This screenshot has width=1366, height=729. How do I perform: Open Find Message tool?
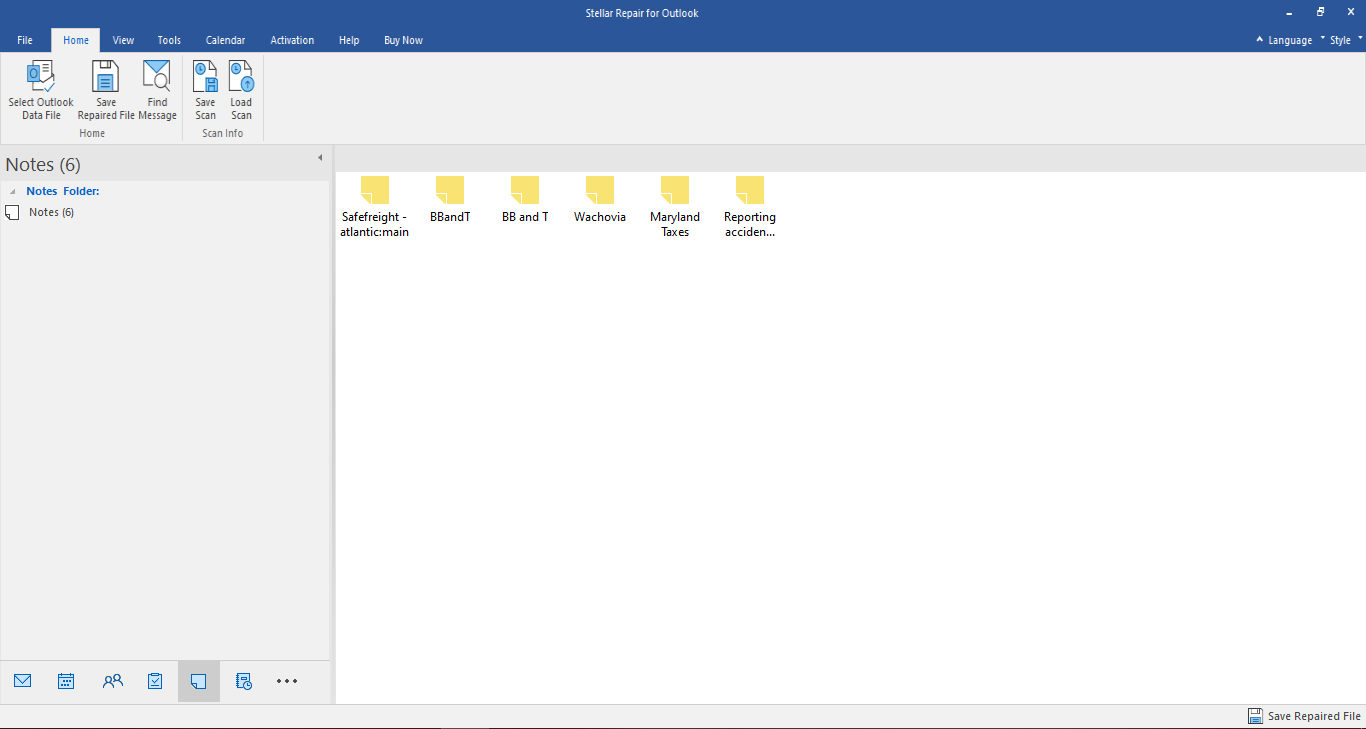click(x=157, y=90)
